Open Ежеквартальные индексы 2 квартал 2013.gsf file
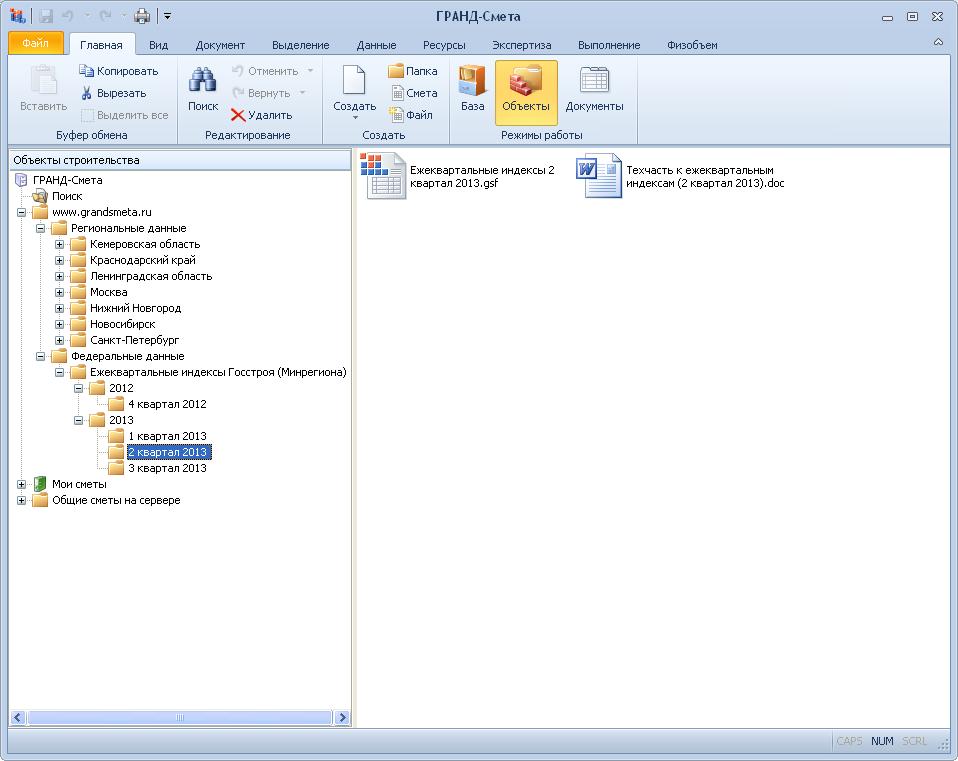The width and height of the screenshot is (958, 761). (x=458, y=177)
